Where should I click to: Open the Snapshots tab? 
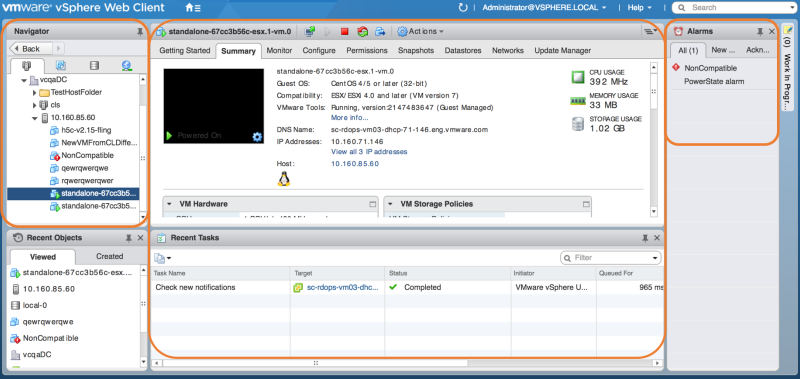tap(416, 50)
